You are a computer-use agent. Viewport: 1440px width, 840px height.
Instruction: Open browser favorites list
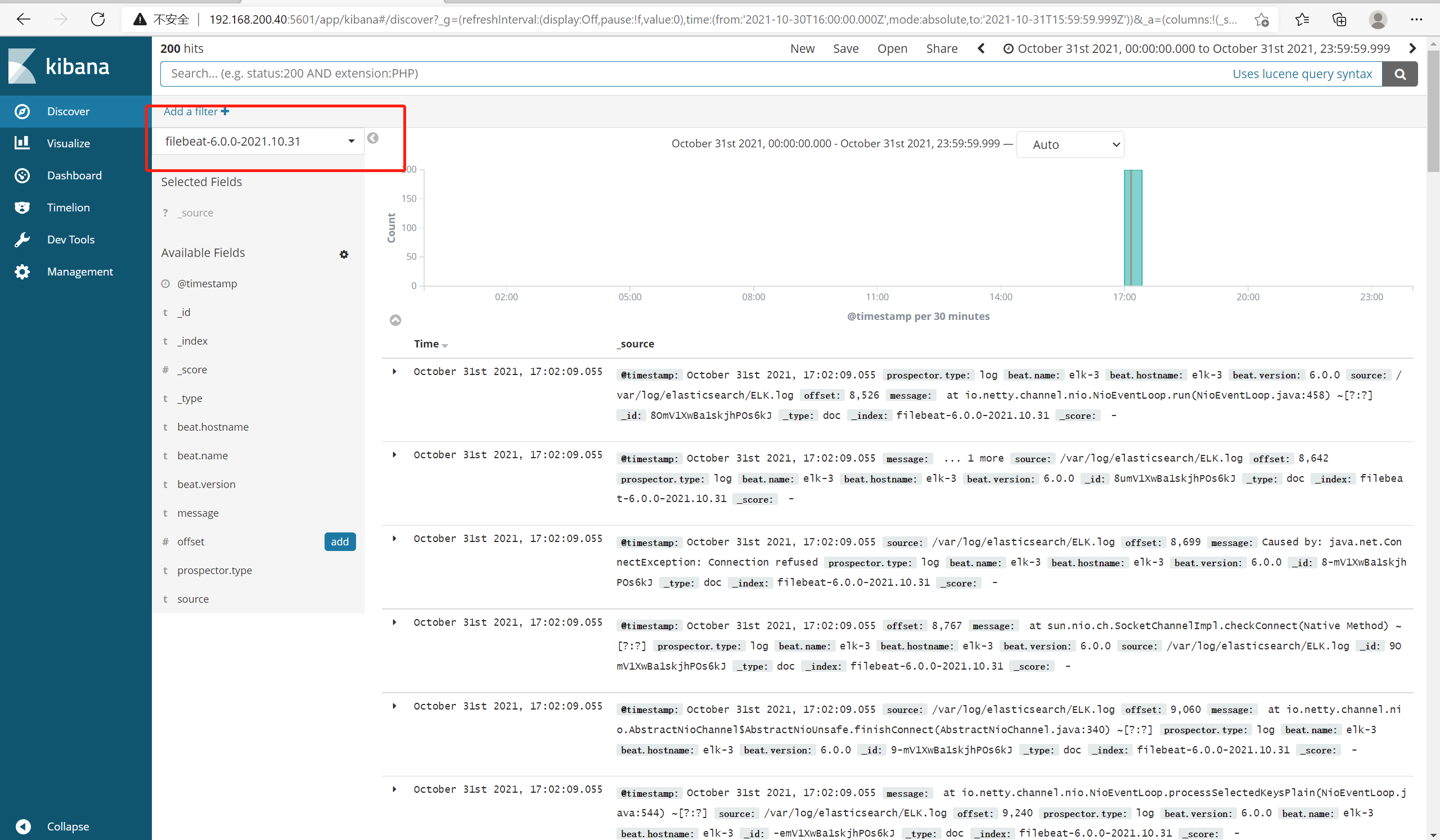click(x=1302, y=20)
